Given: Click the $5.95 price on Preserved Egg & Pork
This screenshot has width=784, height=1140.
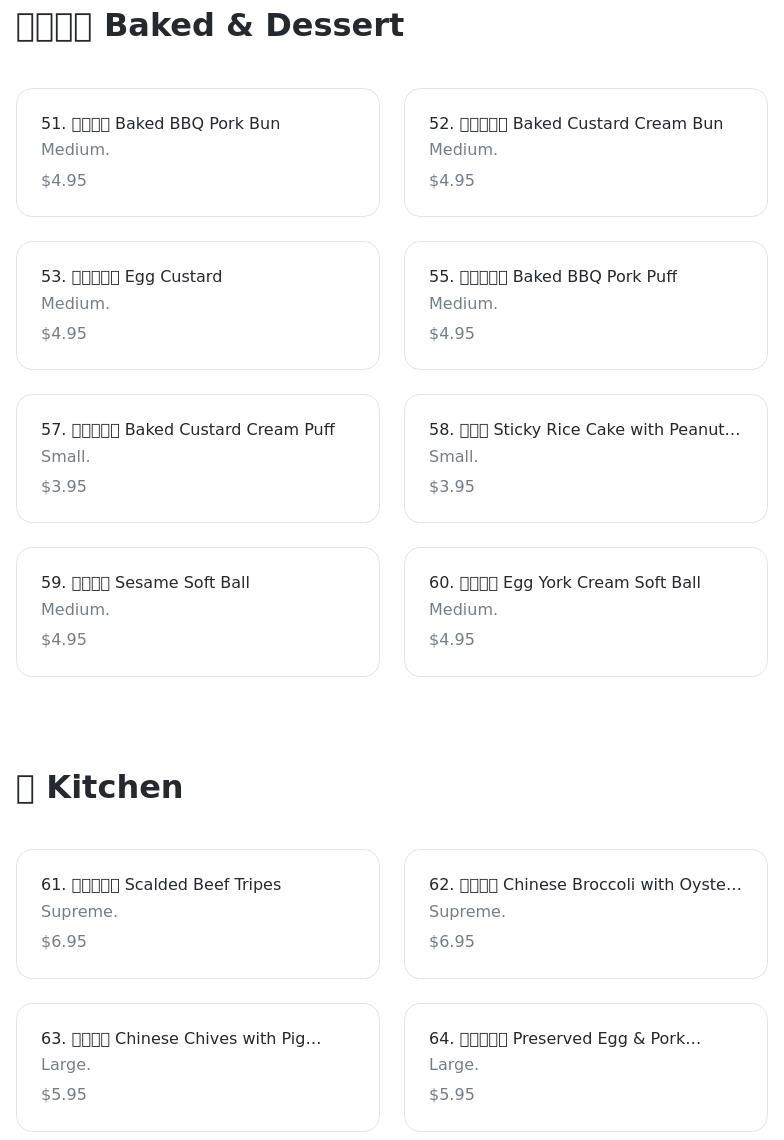Looking at the screenshot, I should point(452,1095).
